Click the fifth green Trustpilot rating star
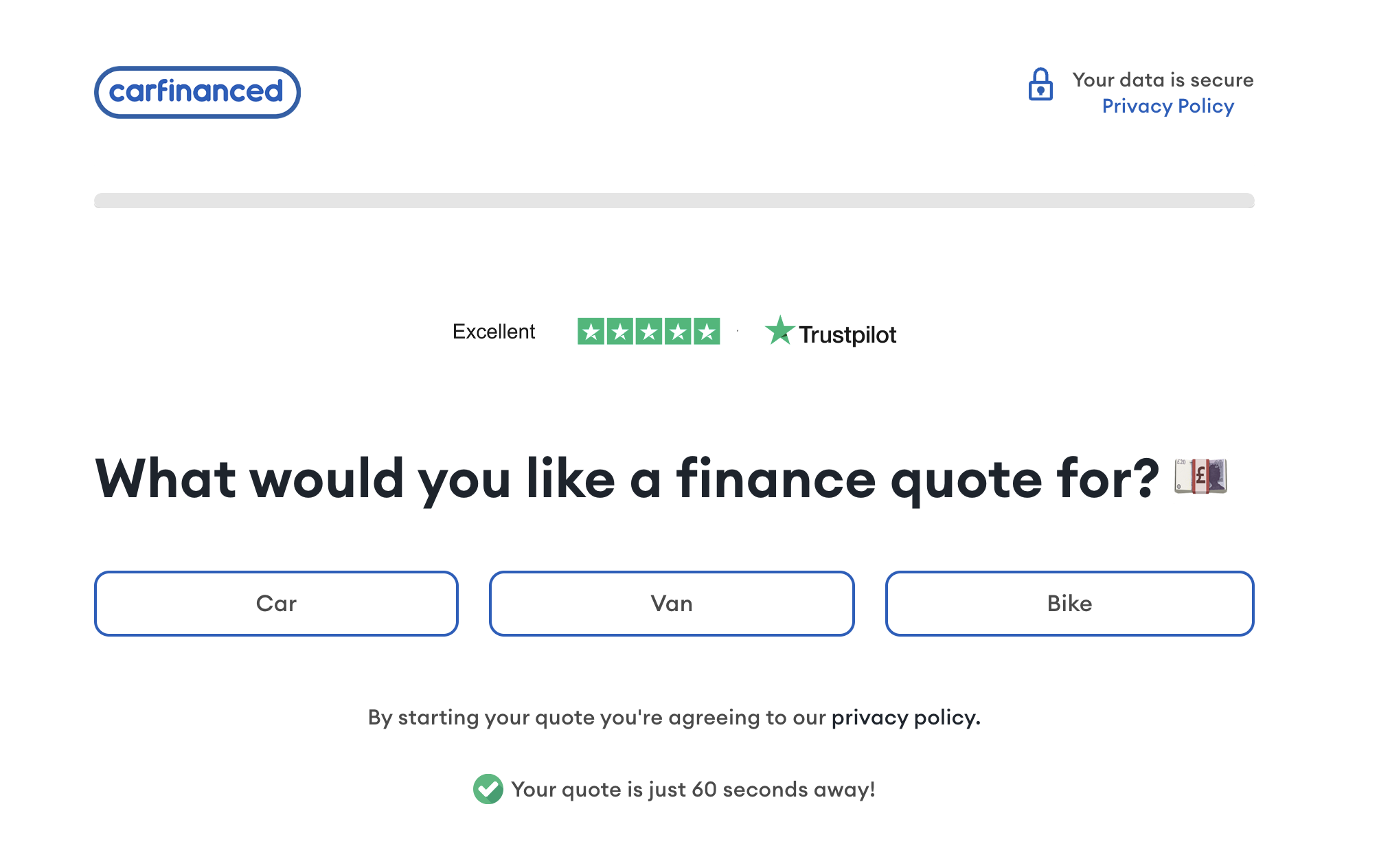The height and width of the screenshot is (868, 1379). (x=707, y=332)
